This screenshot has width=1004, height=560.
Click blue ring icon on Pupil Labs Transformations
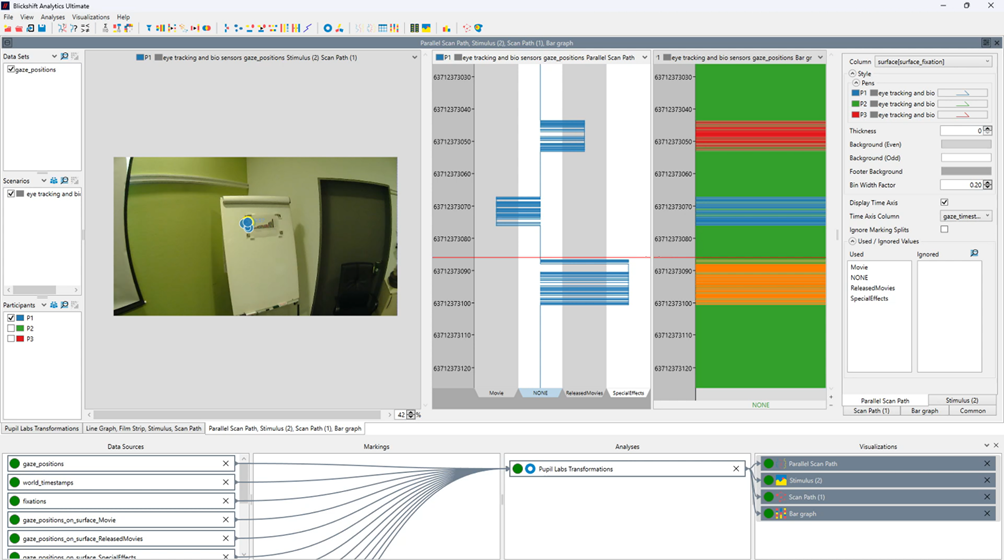530,468
